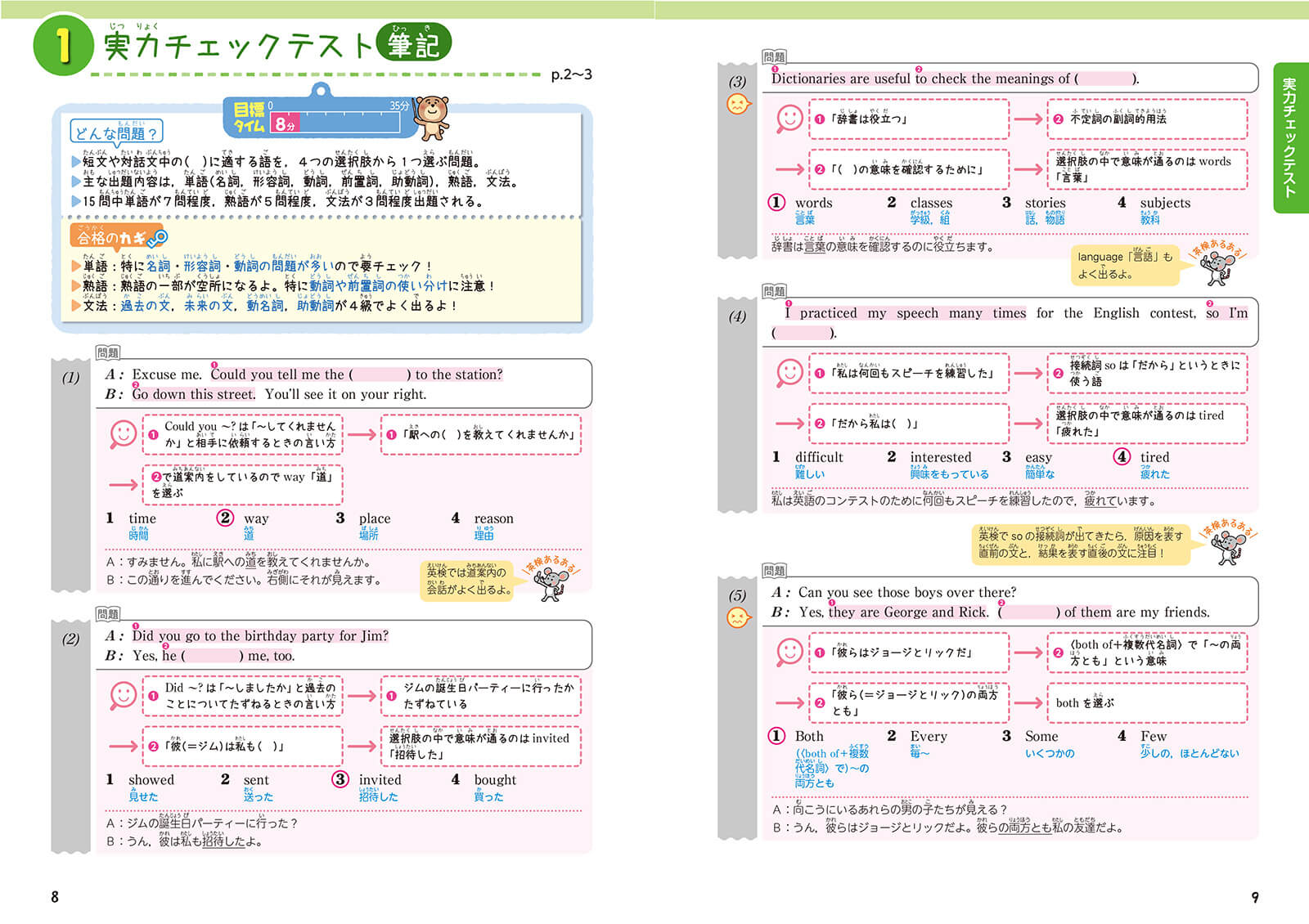Click the 目標タイム progress bar
Viewport: 1309px width, 924px height.
click(x=335, y=123)
